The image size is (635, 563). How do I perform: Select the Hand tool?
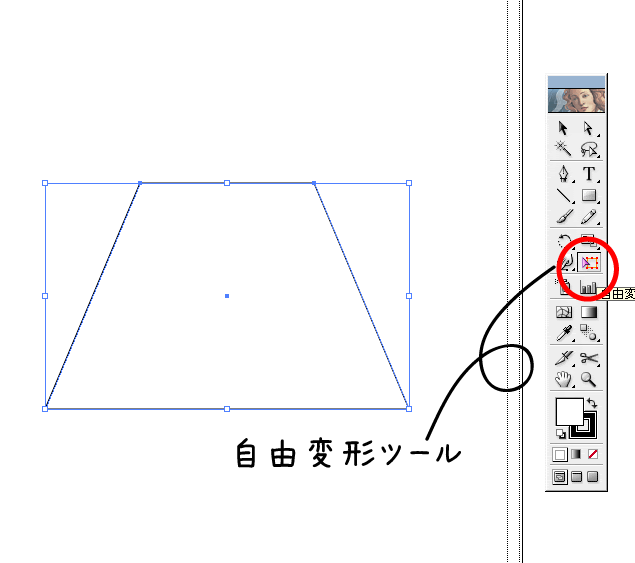click(563, 379)
